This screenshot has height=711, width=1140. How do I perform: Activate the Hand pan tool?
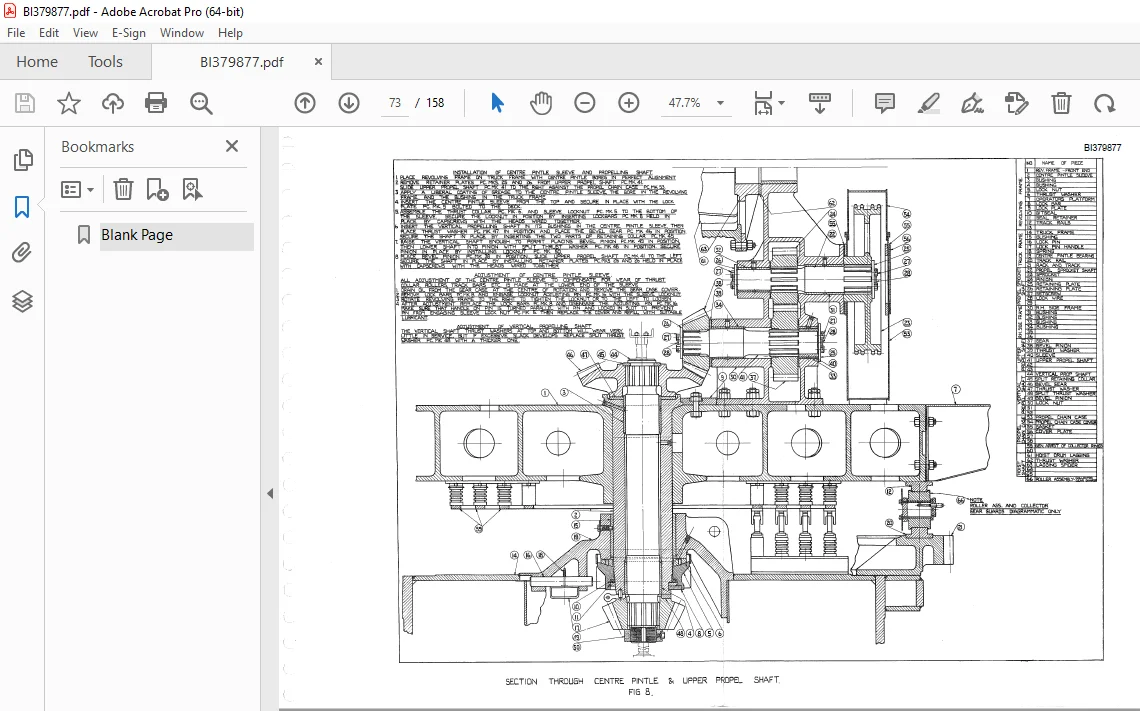tap(541, 103)
